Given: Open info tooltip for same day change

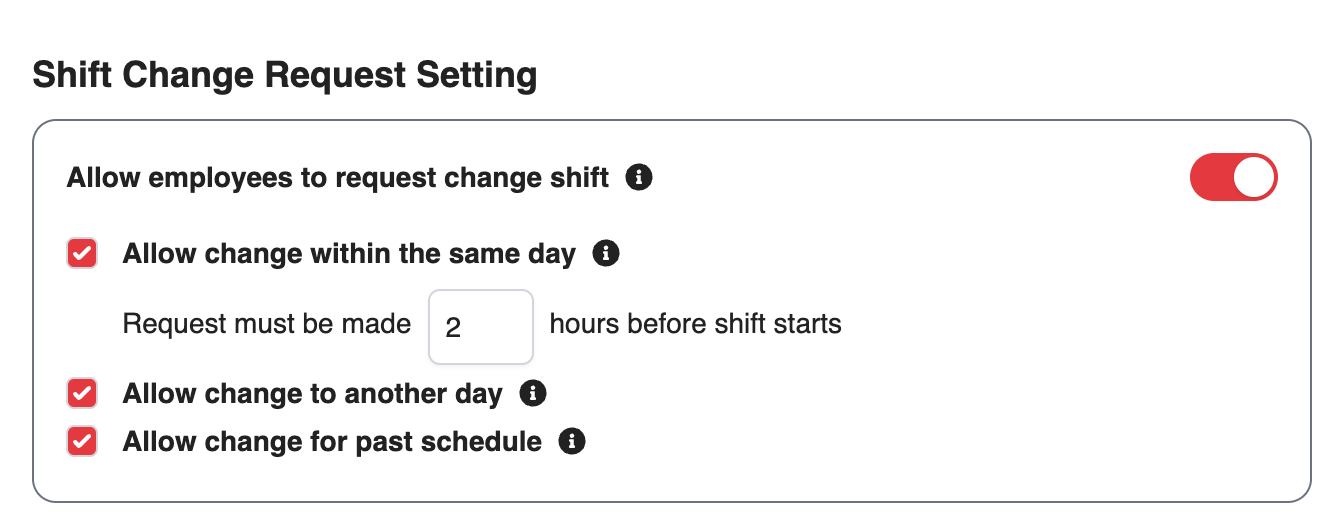Looking at the screenshot, I should [x=606, y=254].
